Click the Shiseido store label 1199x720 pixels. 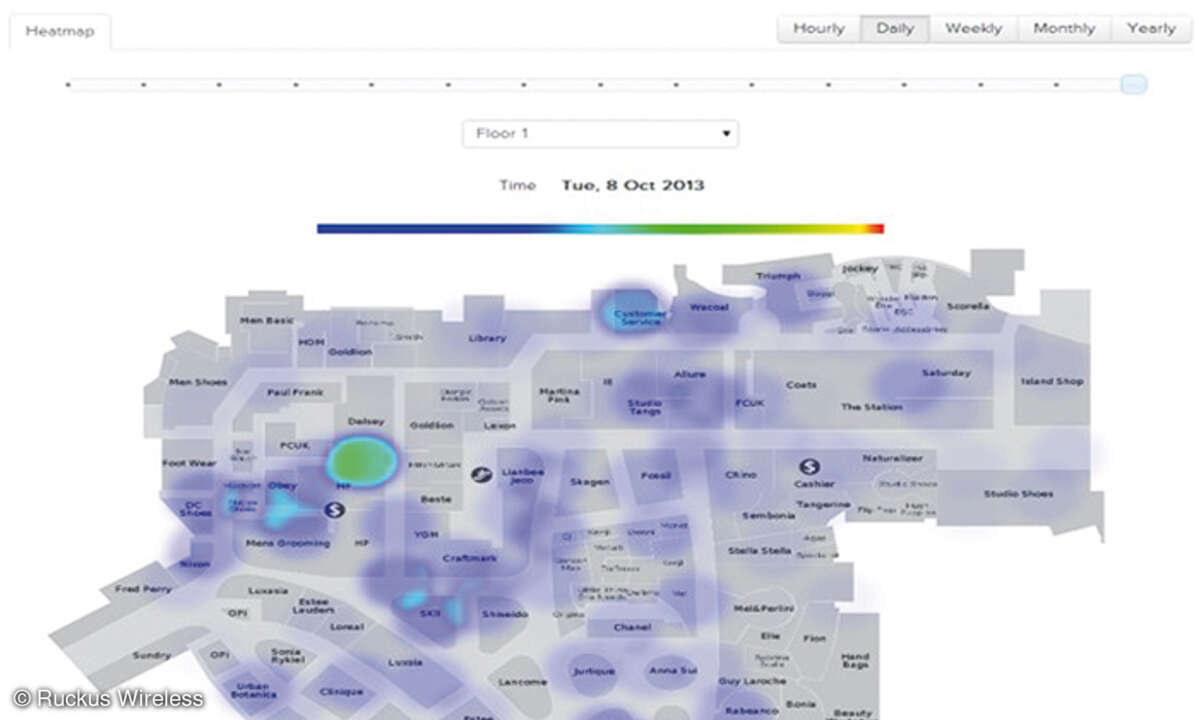click(504, 614)
